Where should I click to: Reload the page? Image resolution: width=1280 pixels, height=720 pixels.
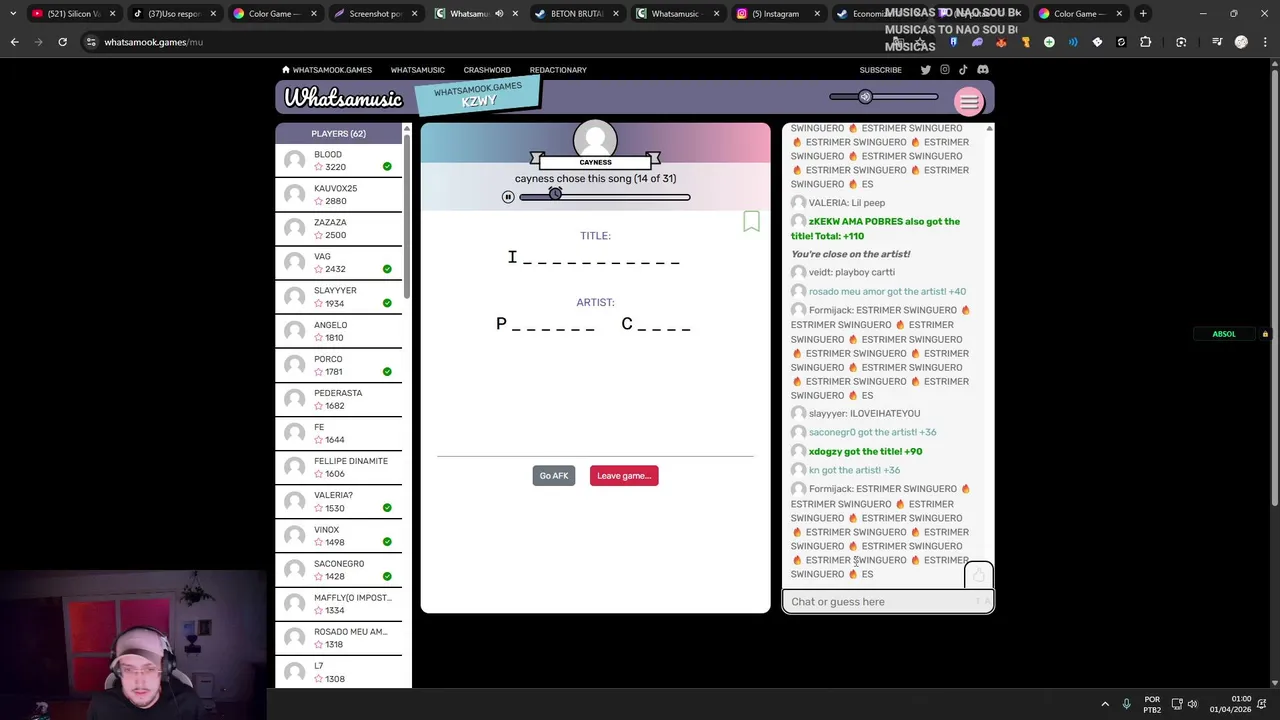point(62,42)
